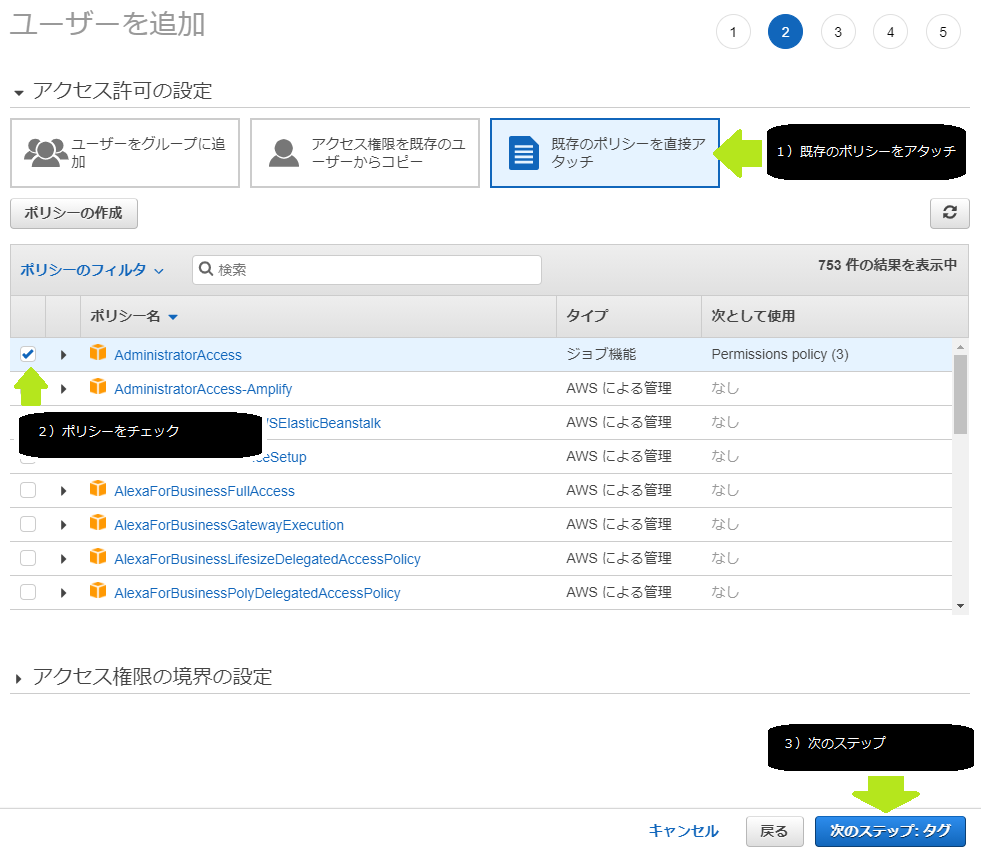
Task: Expand the AlexaForBusinessGatewayExecution row details
Action: pyautogui.click(x=63, y=525)
